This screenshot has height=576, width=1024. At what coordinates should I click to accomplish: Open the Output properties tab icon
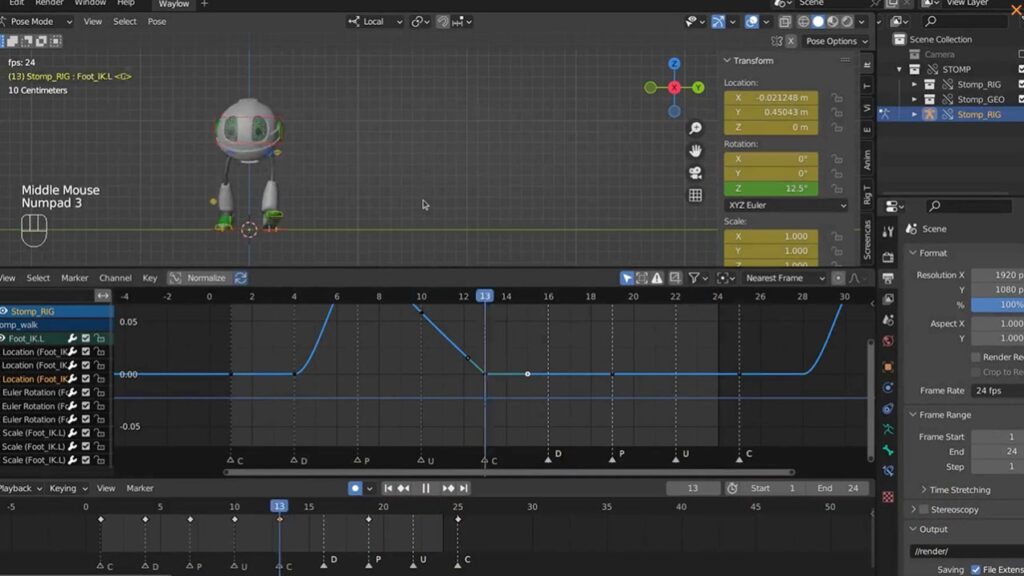888,278
